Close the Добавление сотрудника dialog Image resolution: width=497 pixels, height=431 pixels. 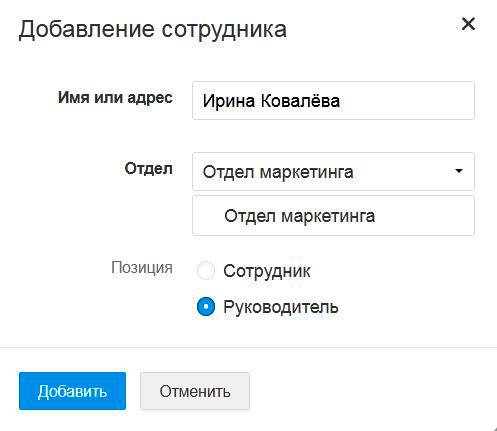point(468,24)
